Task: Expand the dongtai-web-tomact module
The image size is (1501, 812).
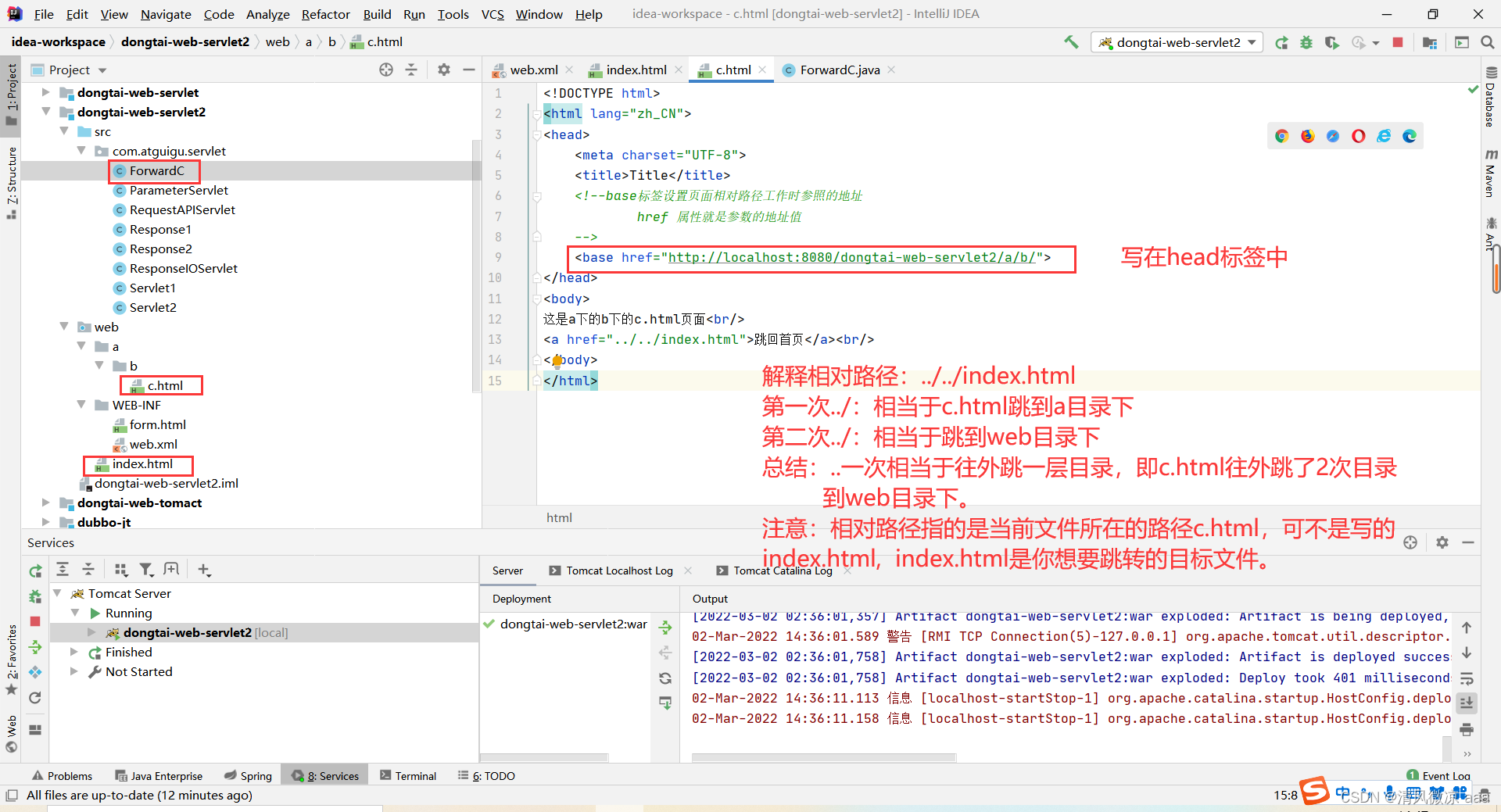Action: pyautogui.click(x=46, y=503)
